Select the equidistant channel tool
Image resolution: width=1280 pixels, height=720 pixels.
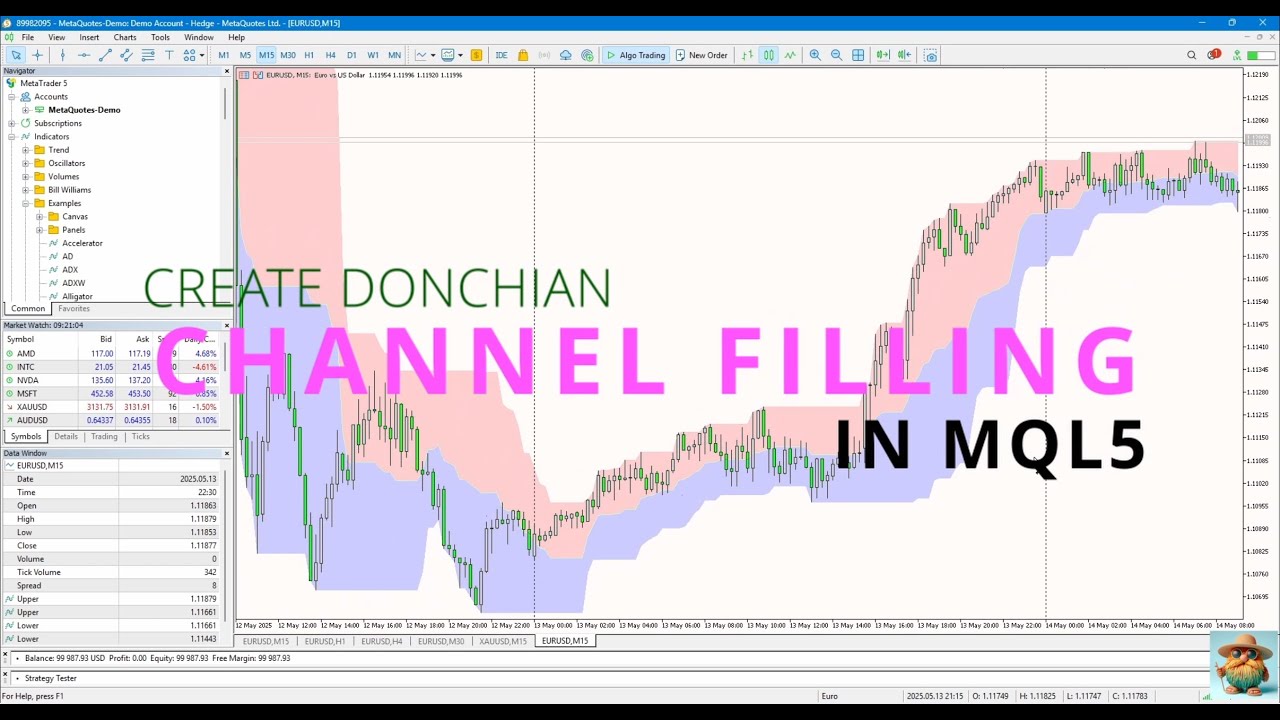(x=126, y=55)
